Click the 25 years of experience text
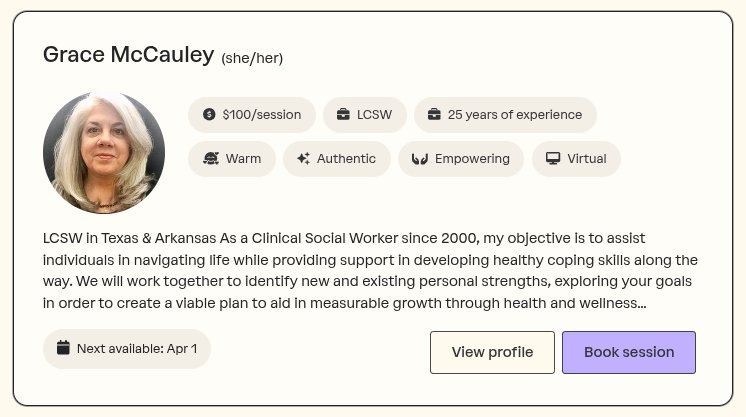 click(515, 115)
